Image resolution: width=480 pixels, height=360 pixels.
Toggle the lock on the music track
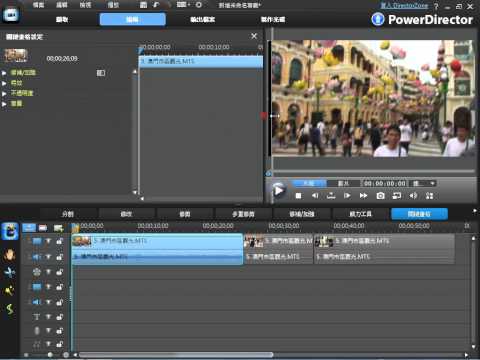(x=59, y=344)
